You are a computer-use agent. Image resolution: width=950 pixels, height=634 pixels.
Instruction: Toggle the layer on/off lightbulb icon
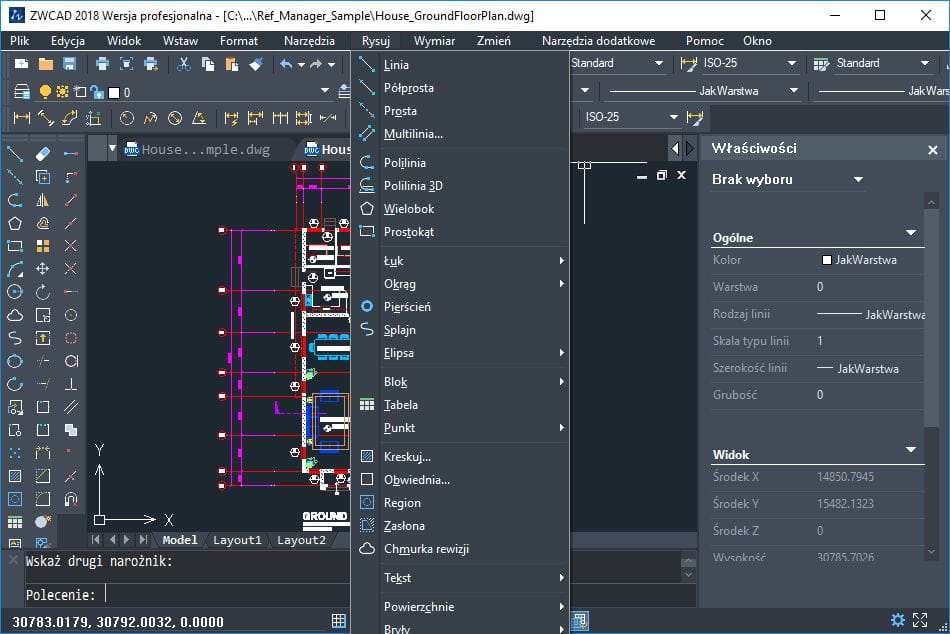(x=45, y=92)
